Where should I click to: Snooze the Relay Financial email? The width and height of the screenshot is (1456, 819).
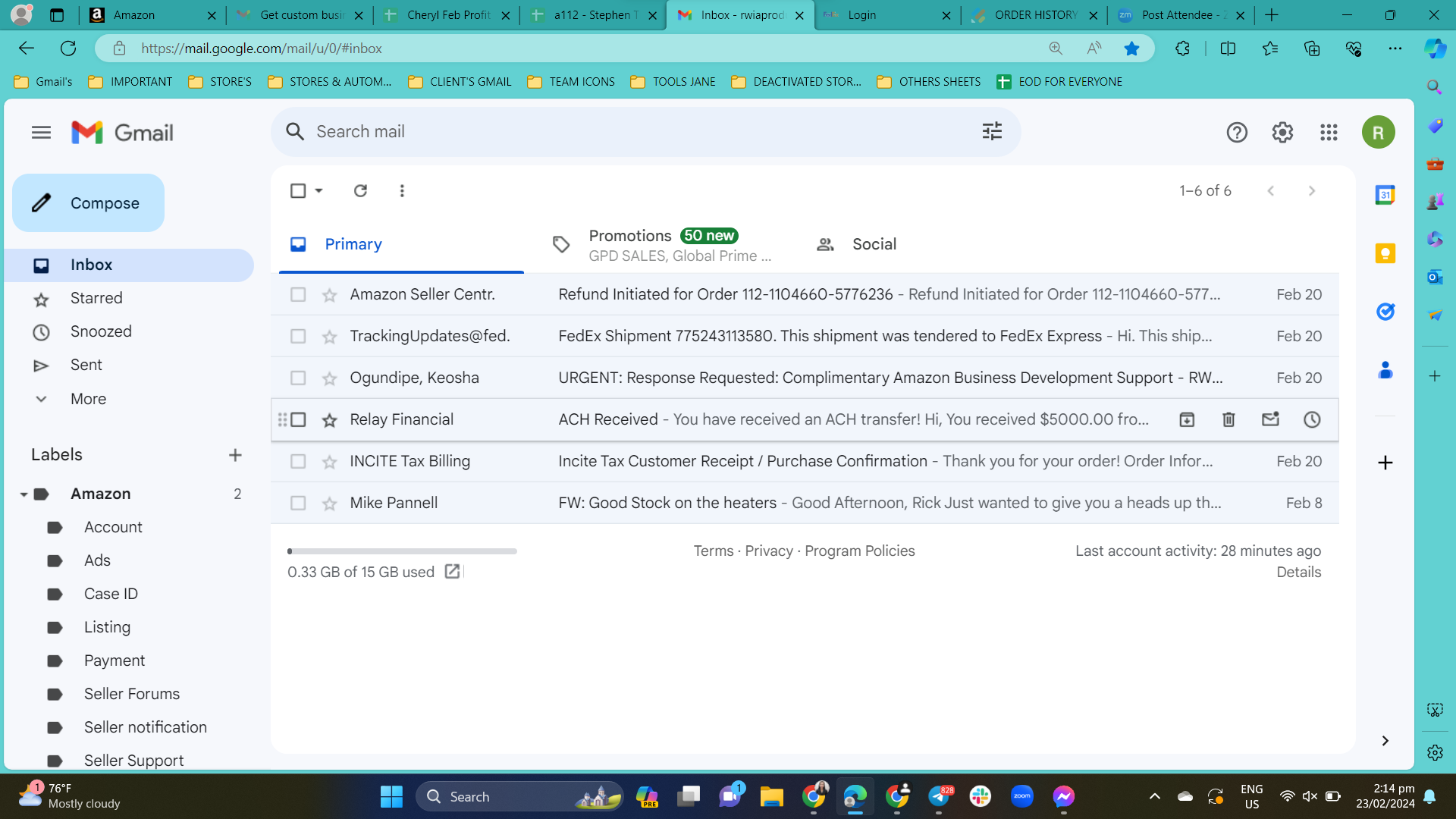1312,419
